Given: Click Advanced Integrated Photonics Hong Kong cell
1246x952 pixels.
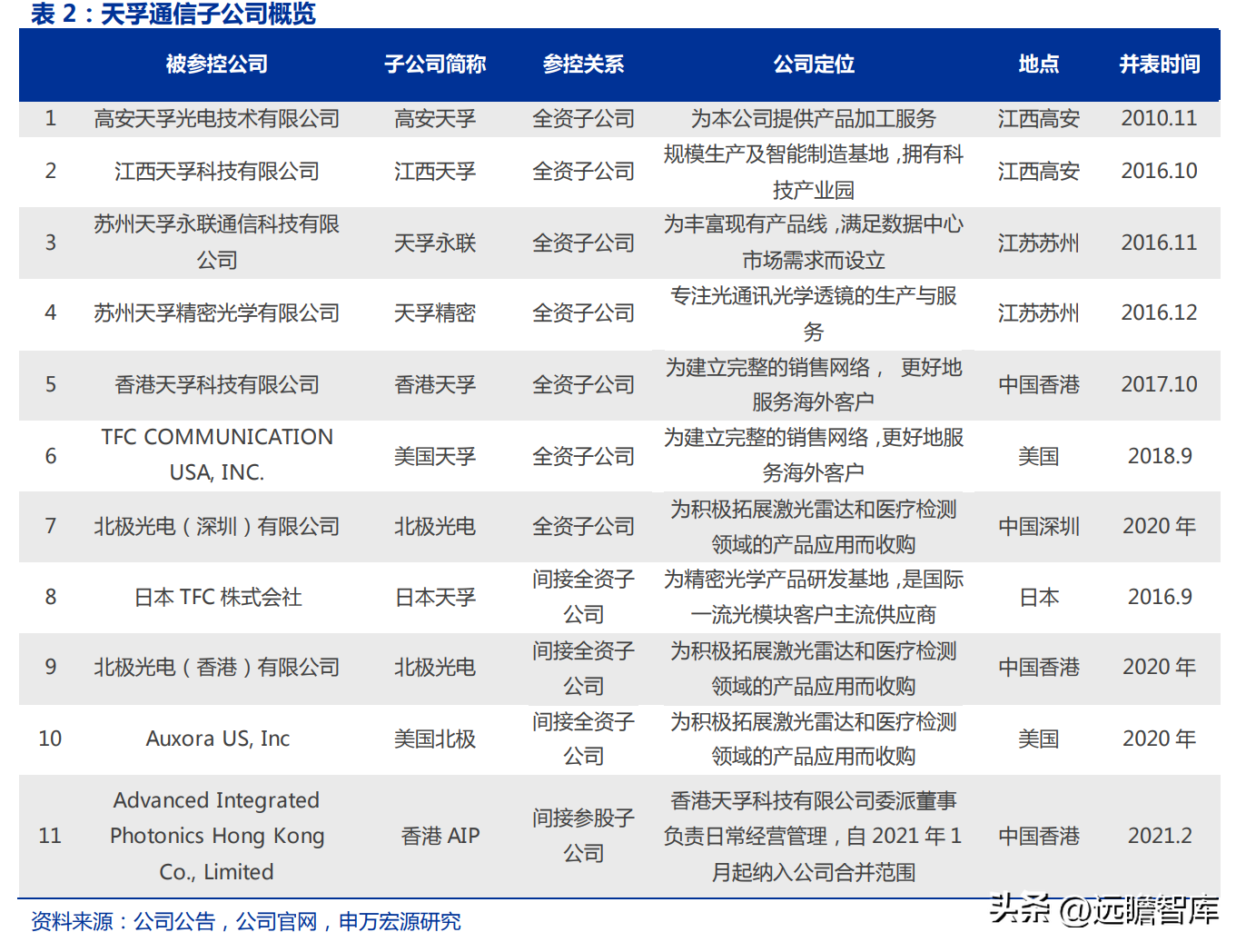Looking at the screenshot, I should (217, 836).
